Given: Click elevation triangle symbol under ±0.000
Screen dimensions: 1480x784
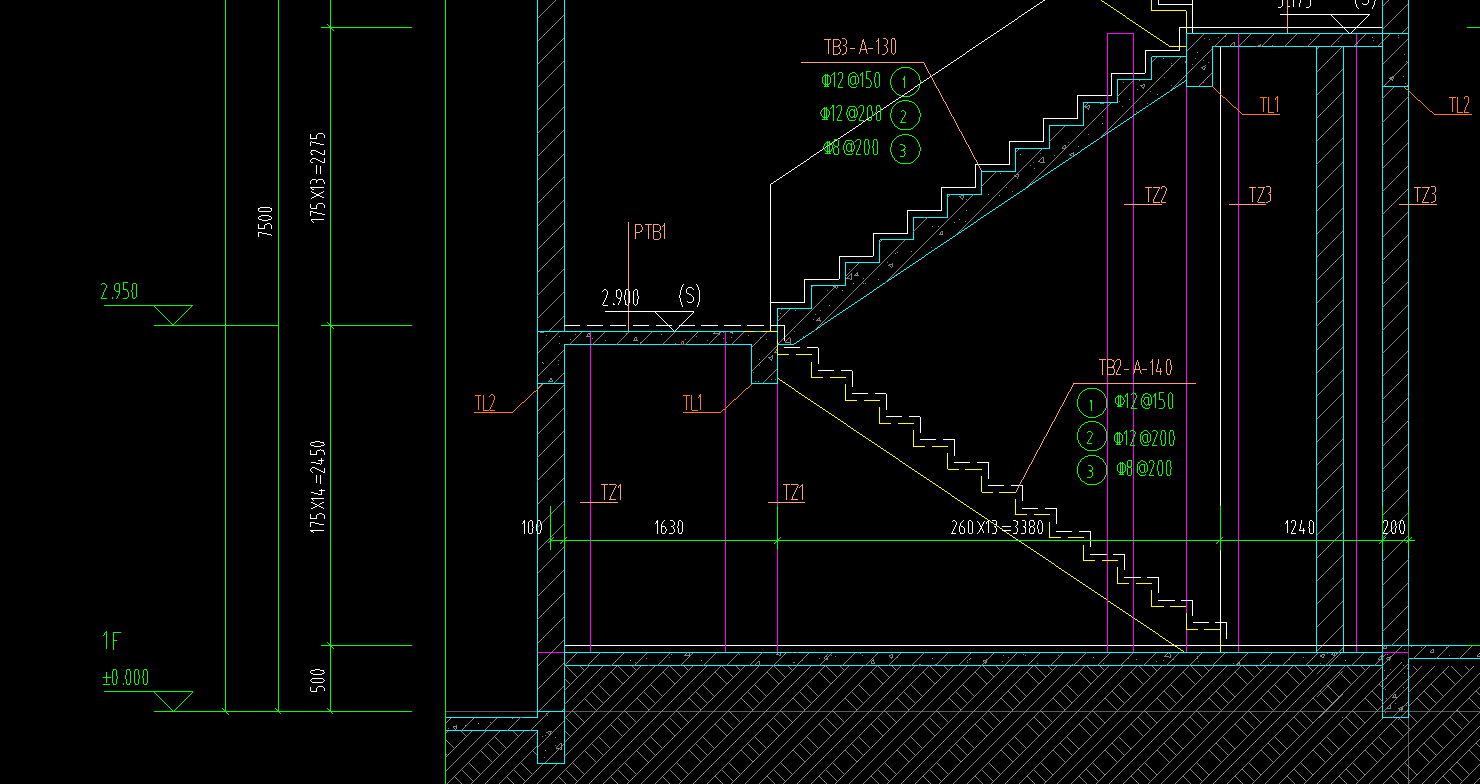Looking at the screenshot, I should click(174, 701).
